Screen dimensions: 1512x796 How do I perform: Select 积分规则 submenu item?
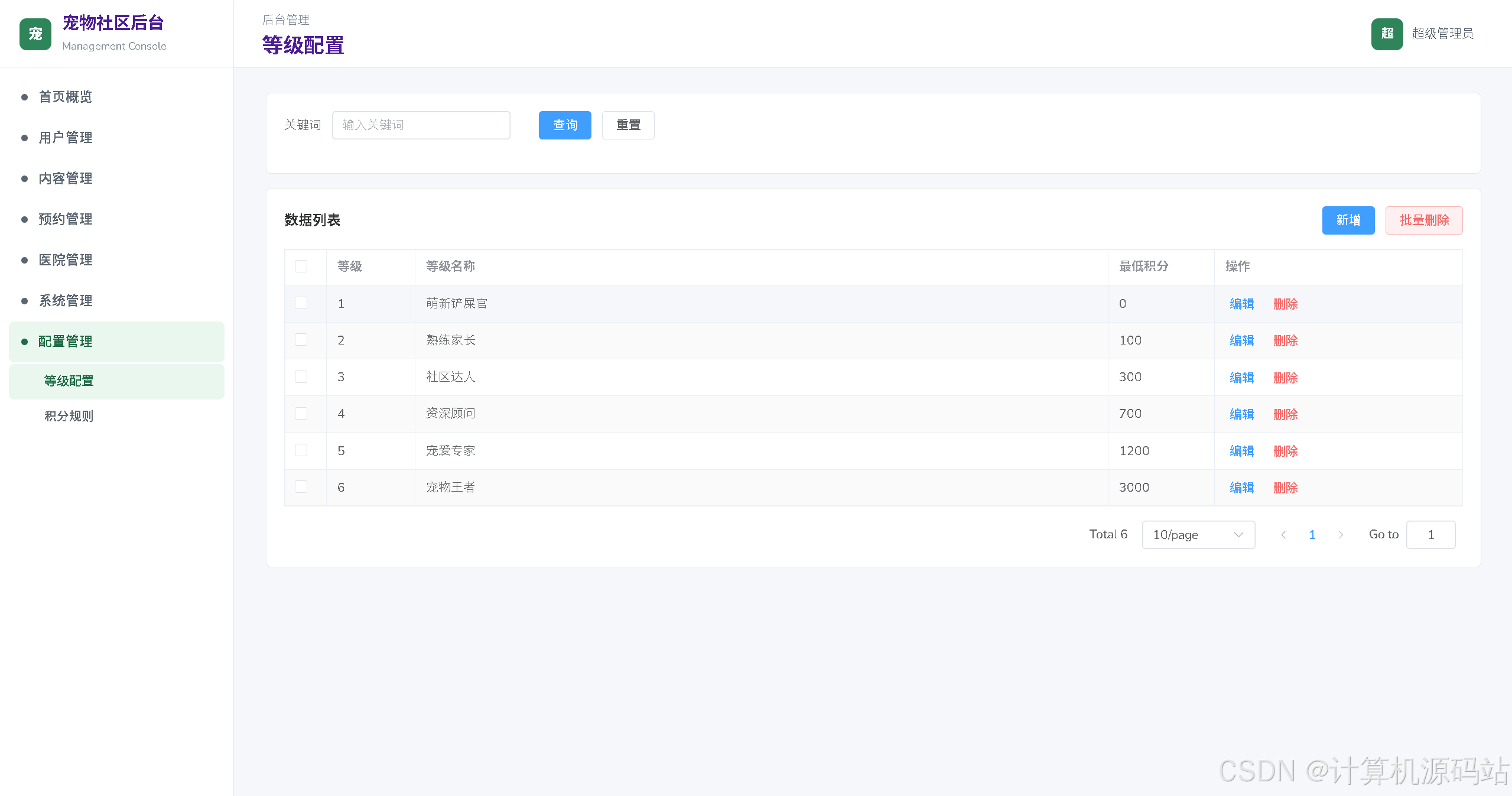(x=116, y=416)
